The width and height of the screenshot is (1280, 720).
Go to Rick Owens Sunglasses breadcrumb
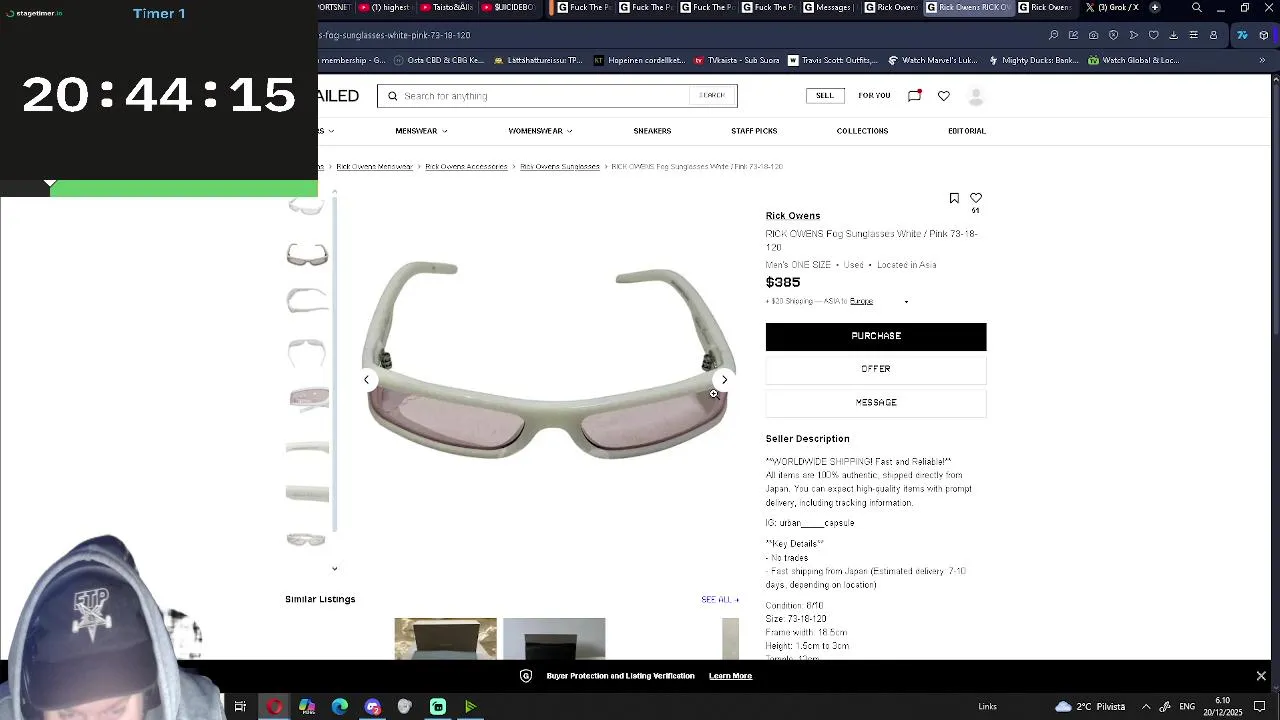pos(560,167)
